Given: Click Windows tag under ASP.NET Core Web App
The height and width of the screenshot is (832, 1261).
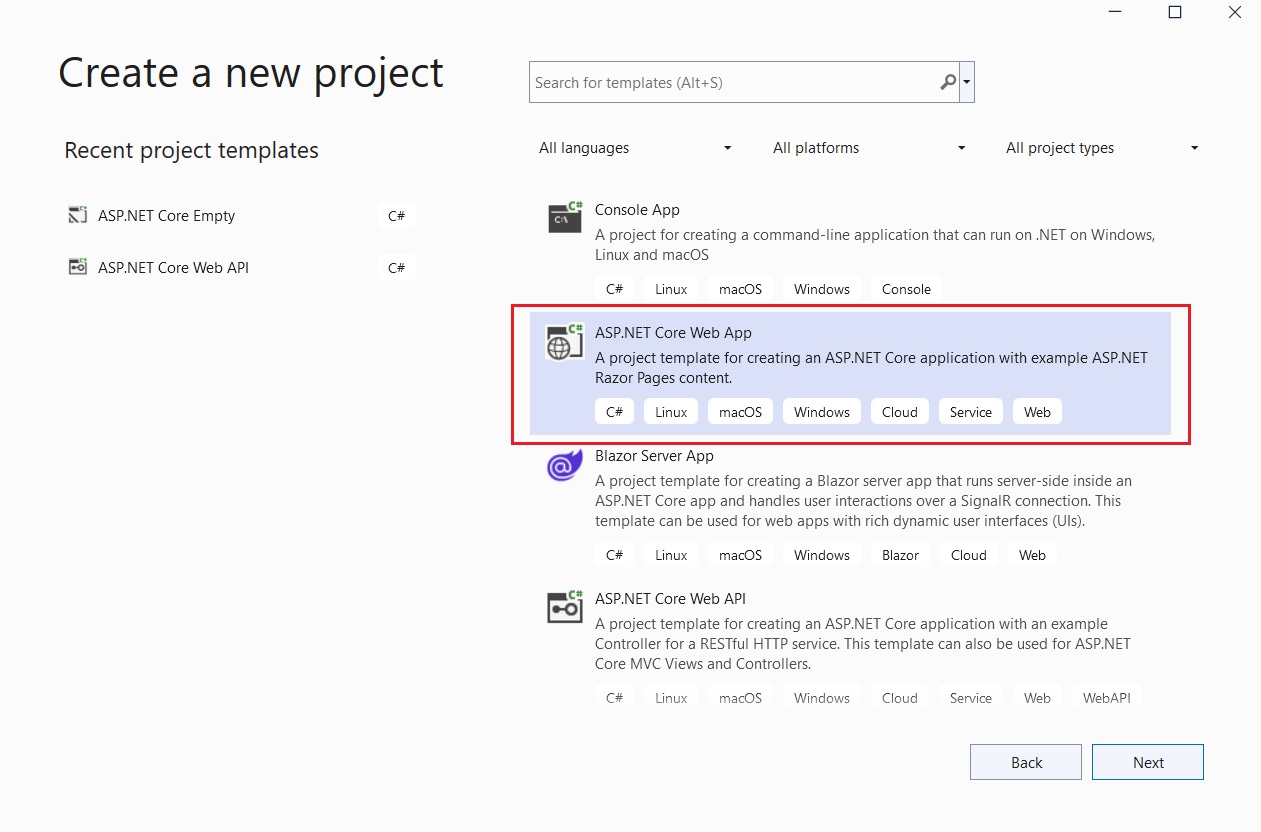Looking at the screenshot, I should pos(822,412).
